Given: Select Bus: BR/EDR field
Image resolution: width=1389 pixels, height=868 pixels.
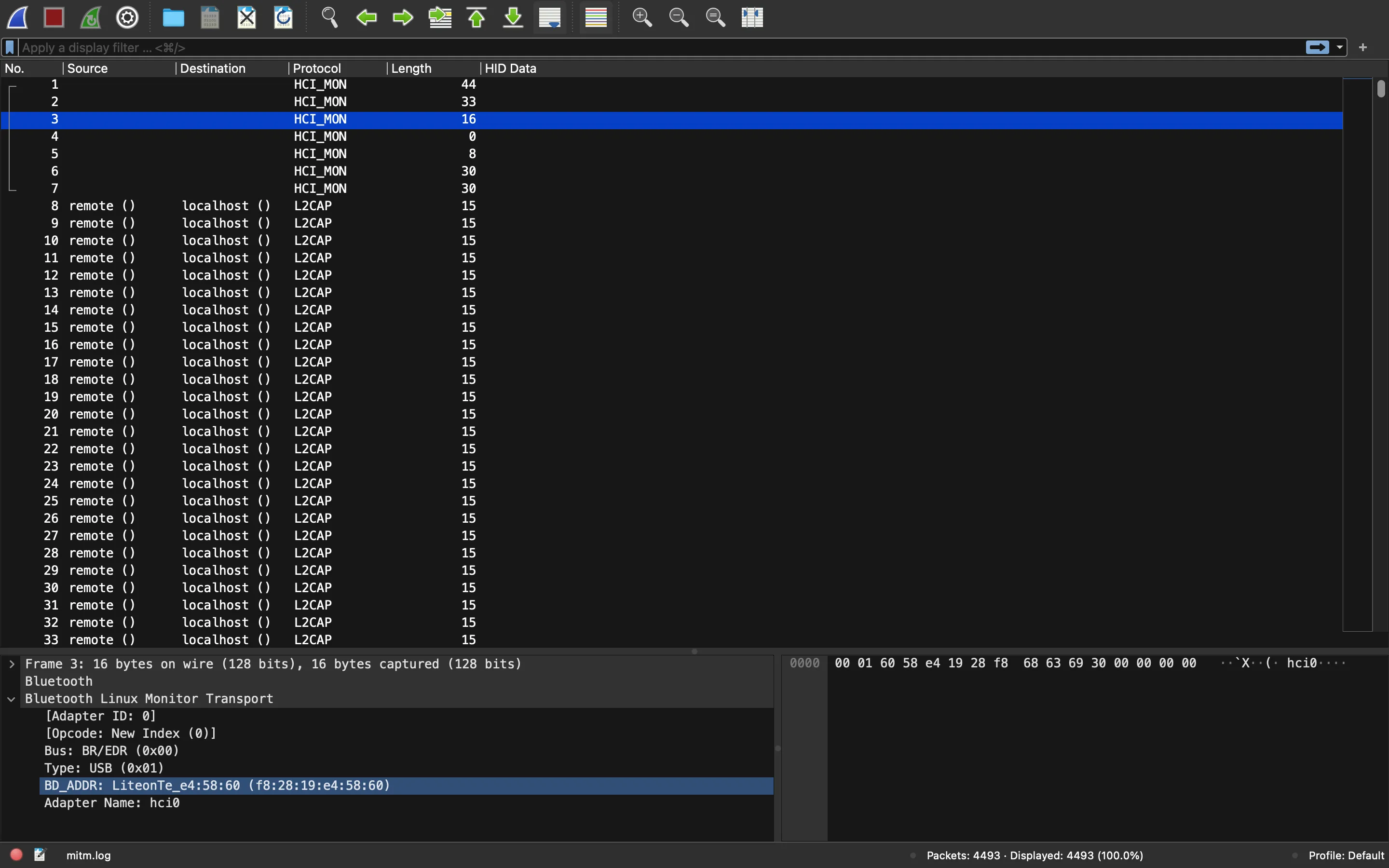Looking at the screenshot, I should pos(112,751).
